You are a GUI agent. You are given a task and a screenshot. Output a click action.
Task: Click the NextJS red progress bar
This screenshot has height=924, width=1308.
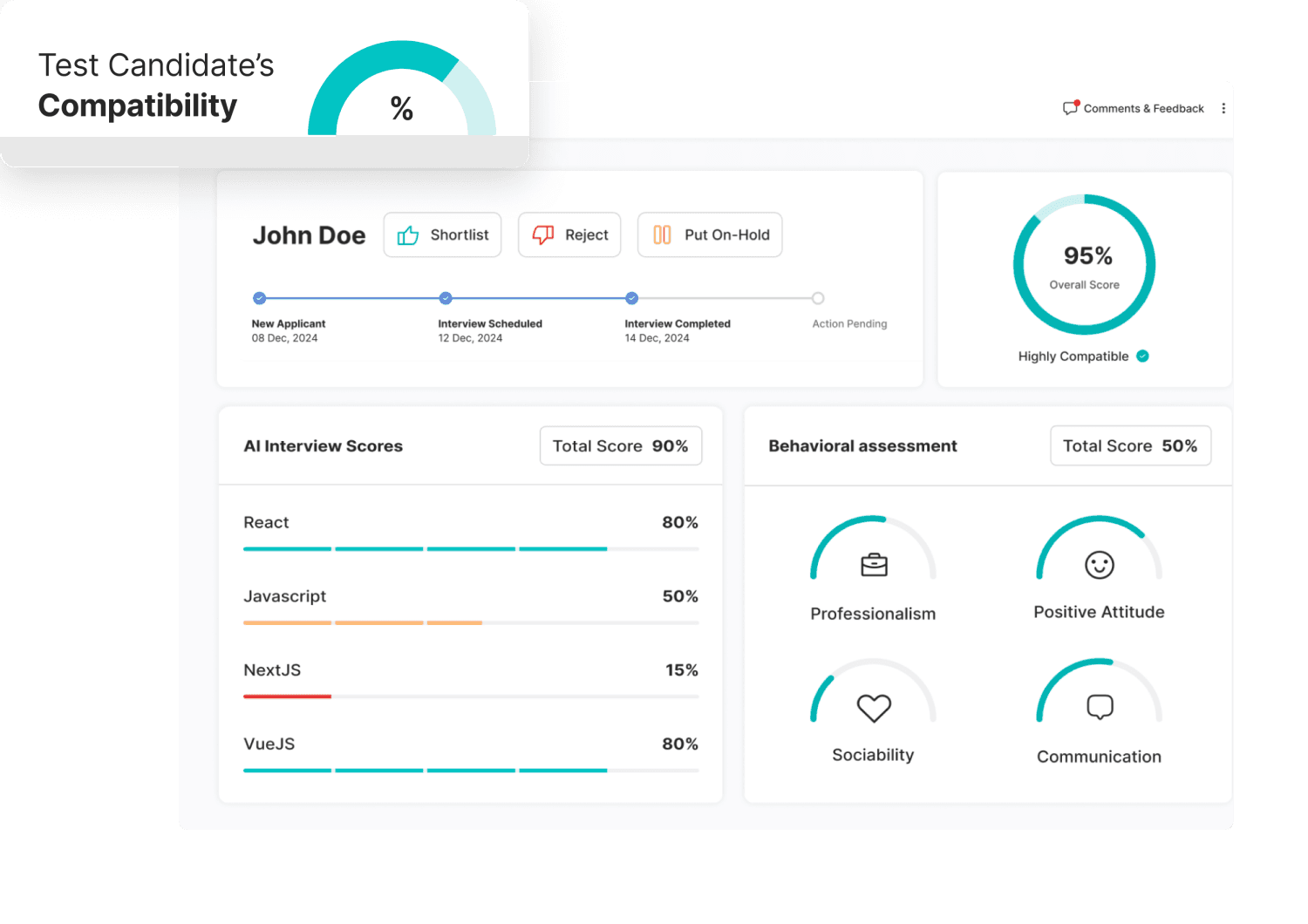[x=287, y=696]
